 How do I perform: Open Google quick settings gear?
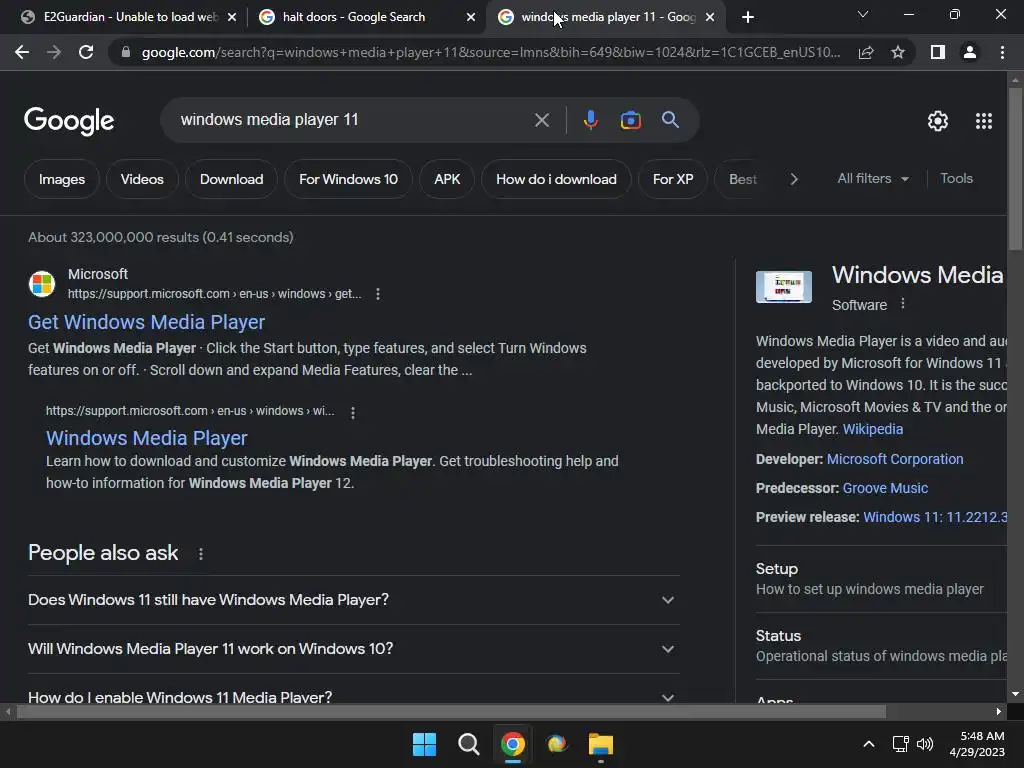point(938,121)
